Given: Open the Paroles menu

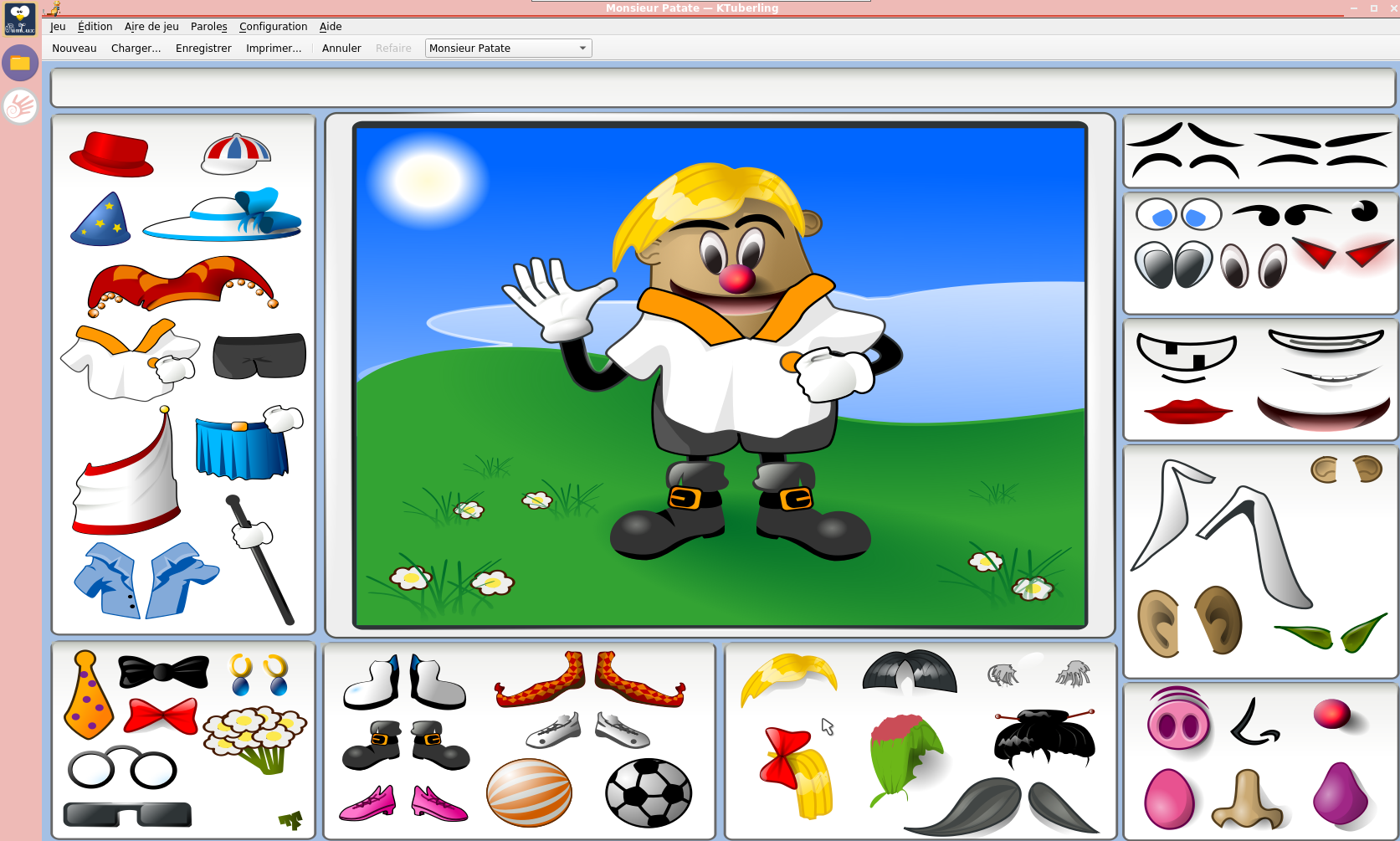Looking at the screenshot, I should click(x=209, y=27).
